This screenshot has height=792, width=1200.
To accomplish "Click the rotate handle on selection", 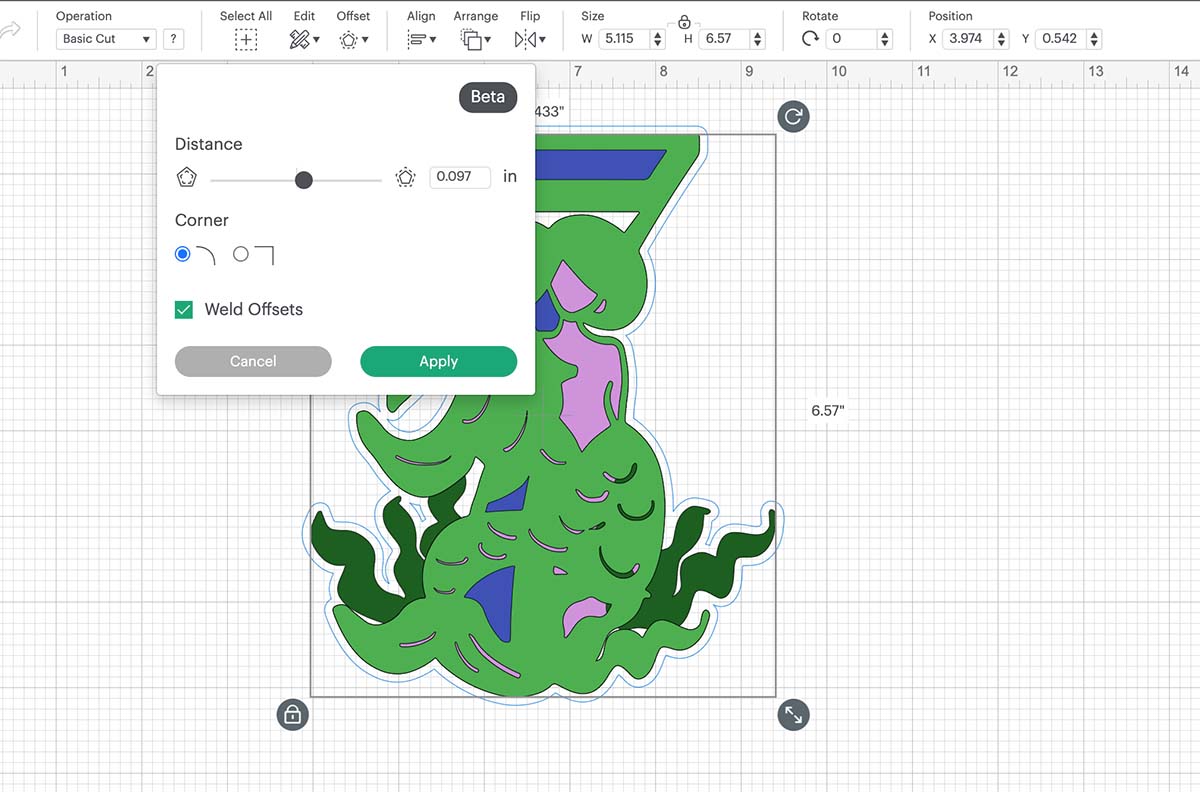I will [793, 116].
